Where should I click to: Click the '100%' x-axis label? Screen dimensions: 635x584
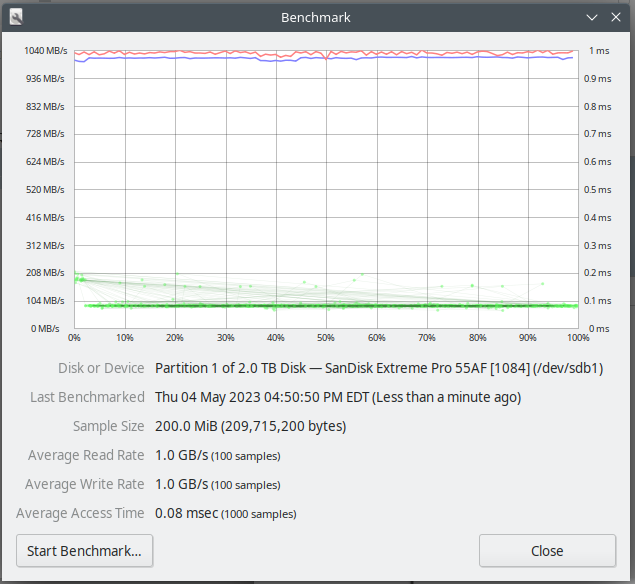point(578,338)
